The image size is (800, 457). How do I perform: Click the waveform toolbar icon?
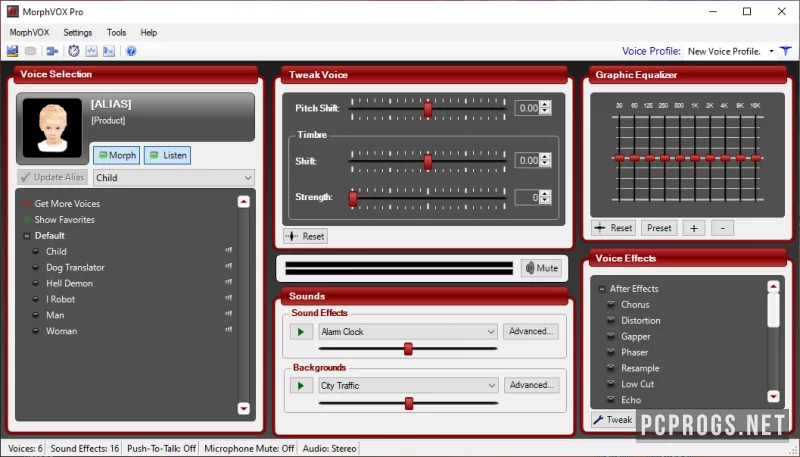pyautogui.click(x=91, y=51)
